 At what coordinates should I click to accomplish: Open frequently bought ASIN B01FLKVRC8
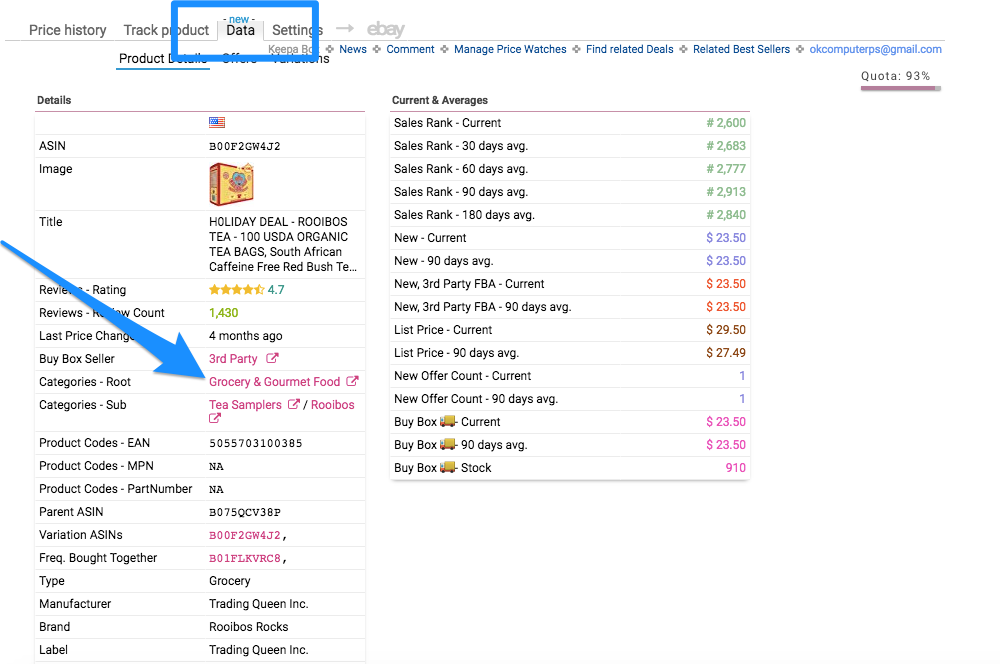tap(245, 558)
